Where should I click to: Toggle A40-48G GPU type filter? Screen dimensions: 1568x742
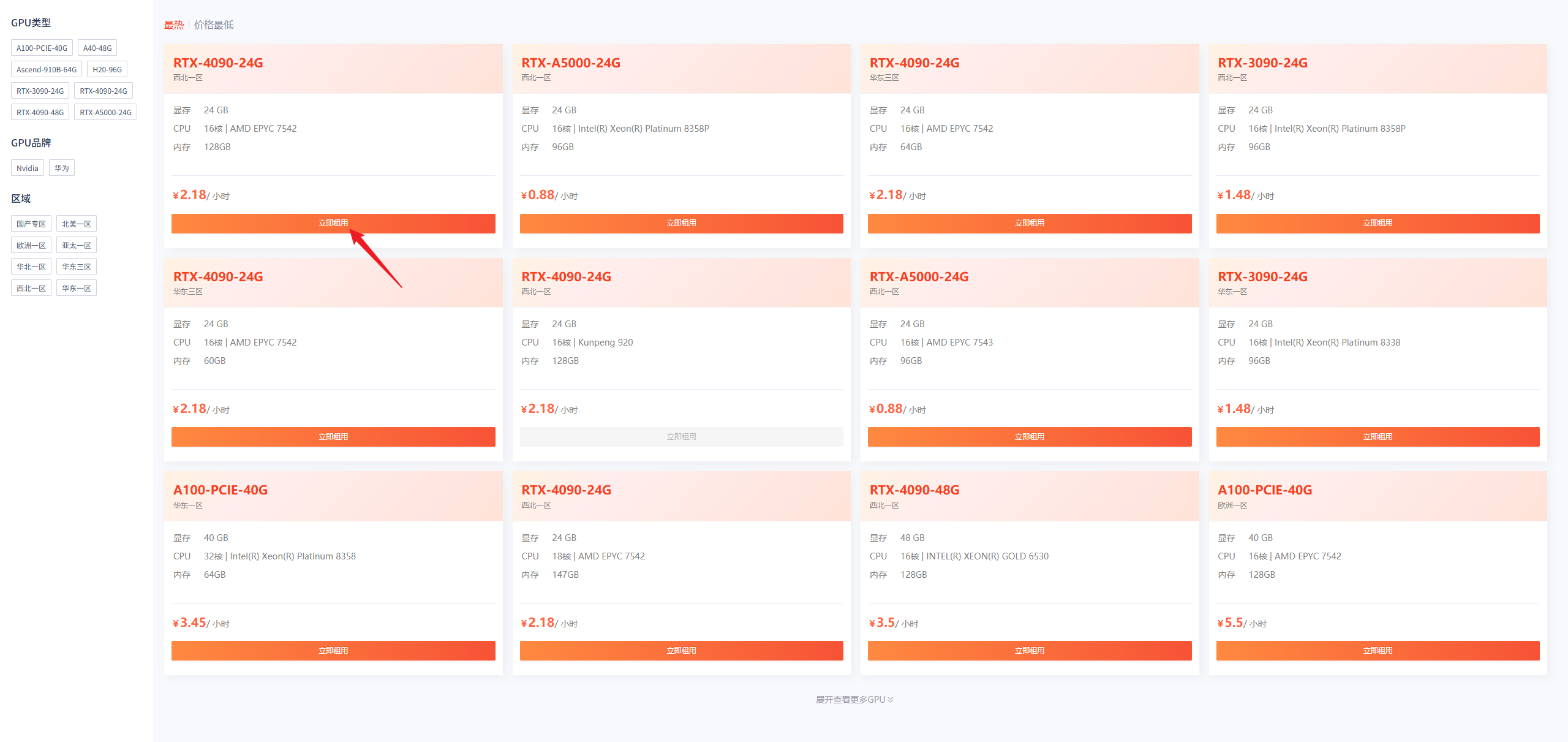pos(97,48)
